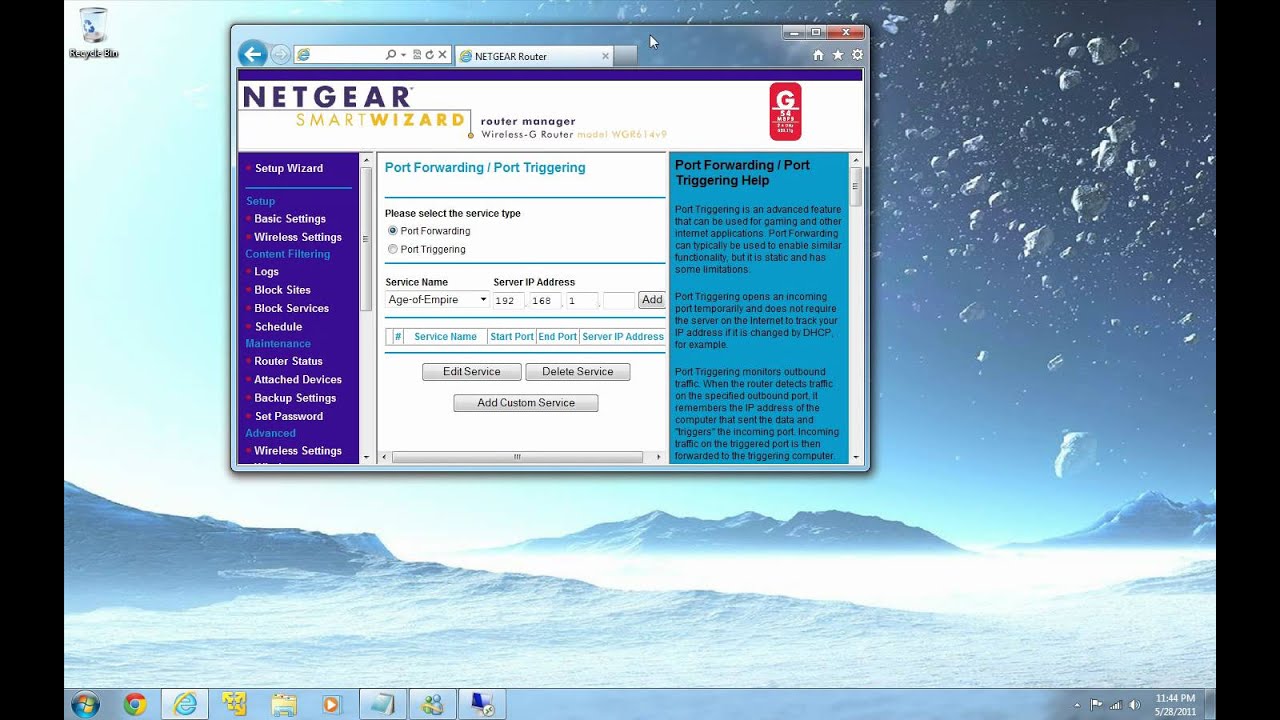This screenshot has width=1280, height=720.
Task: Open Windows Explorer folder on taskbar
Action: (284, 704)
